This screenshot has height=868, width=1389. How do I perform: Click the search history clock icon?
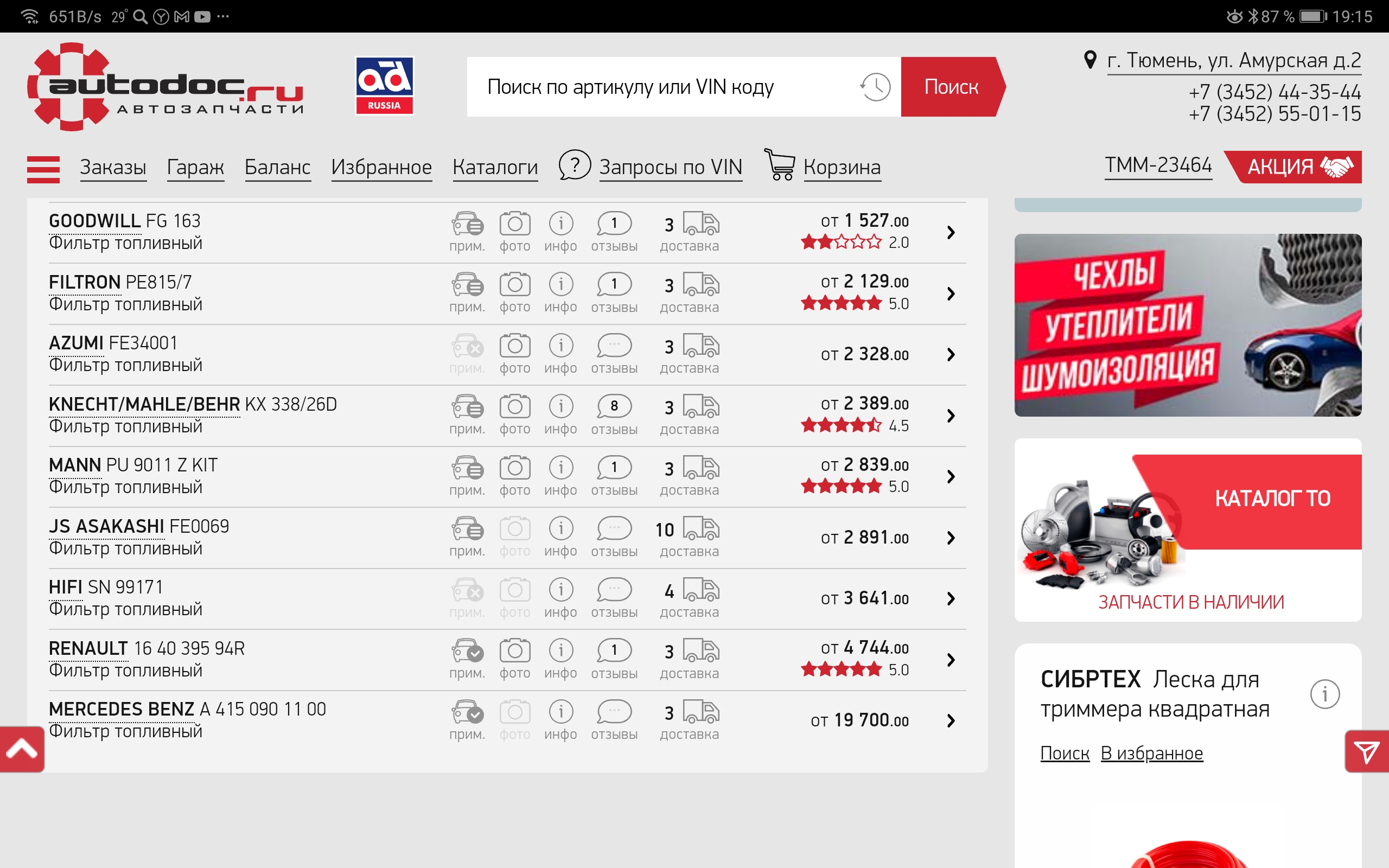875,87
